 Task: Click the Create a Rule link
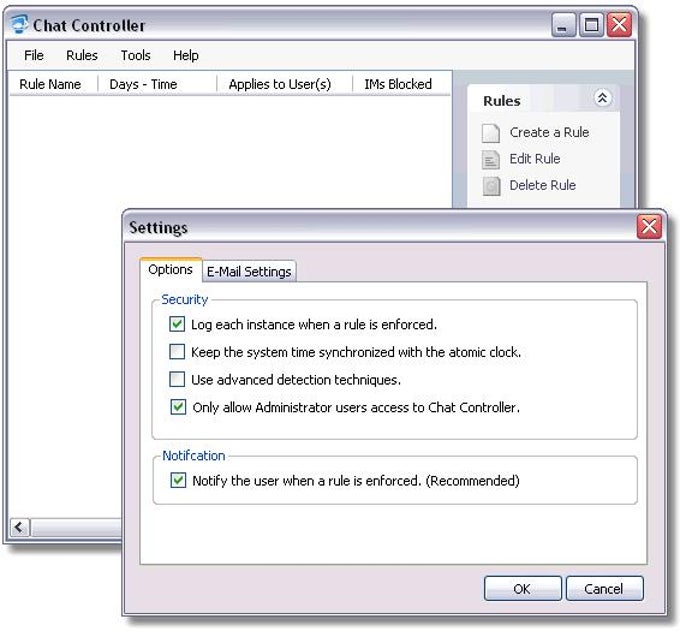point(549,132)
